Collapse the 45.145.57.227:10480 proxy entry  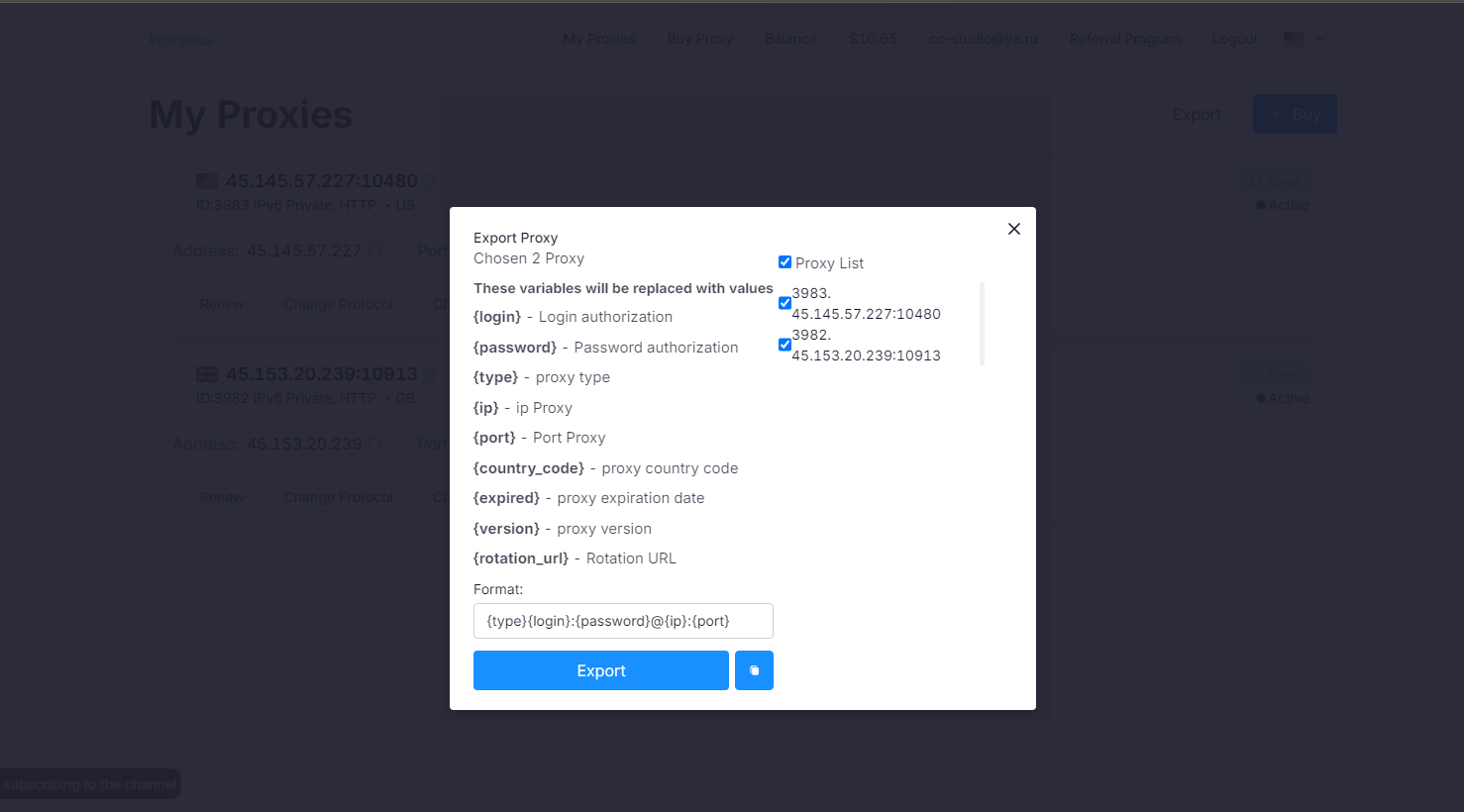(x=178, y=181)
